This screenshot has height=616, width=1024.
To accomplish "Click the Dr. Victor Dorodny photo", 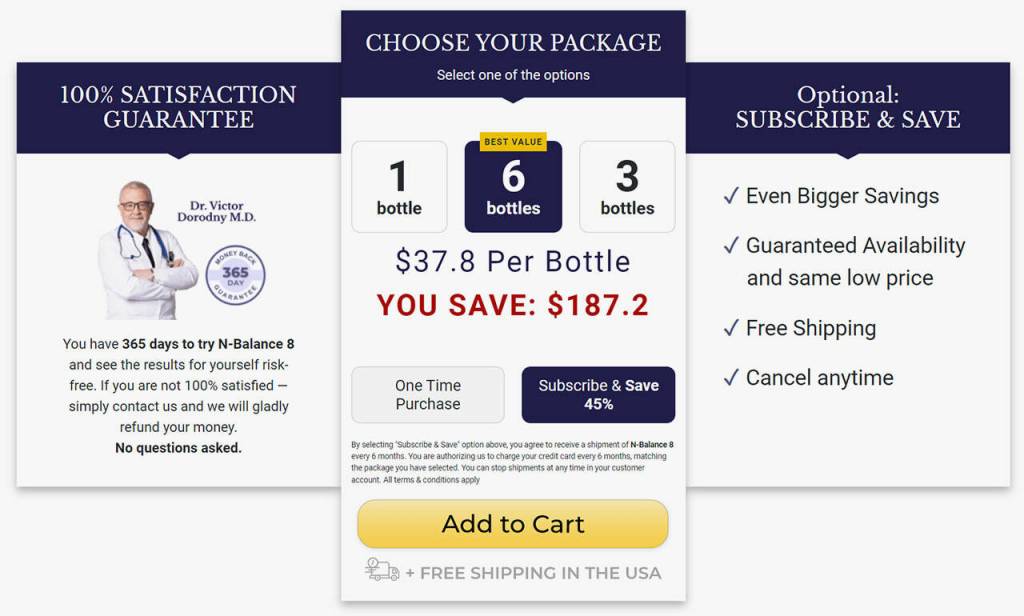I will coord(142,250).
